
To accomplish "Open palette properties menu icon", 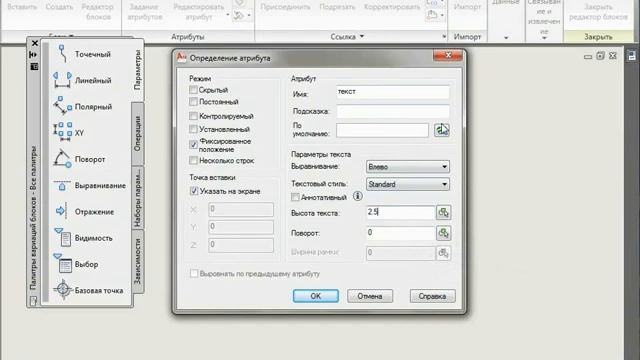I will point(34,66).
